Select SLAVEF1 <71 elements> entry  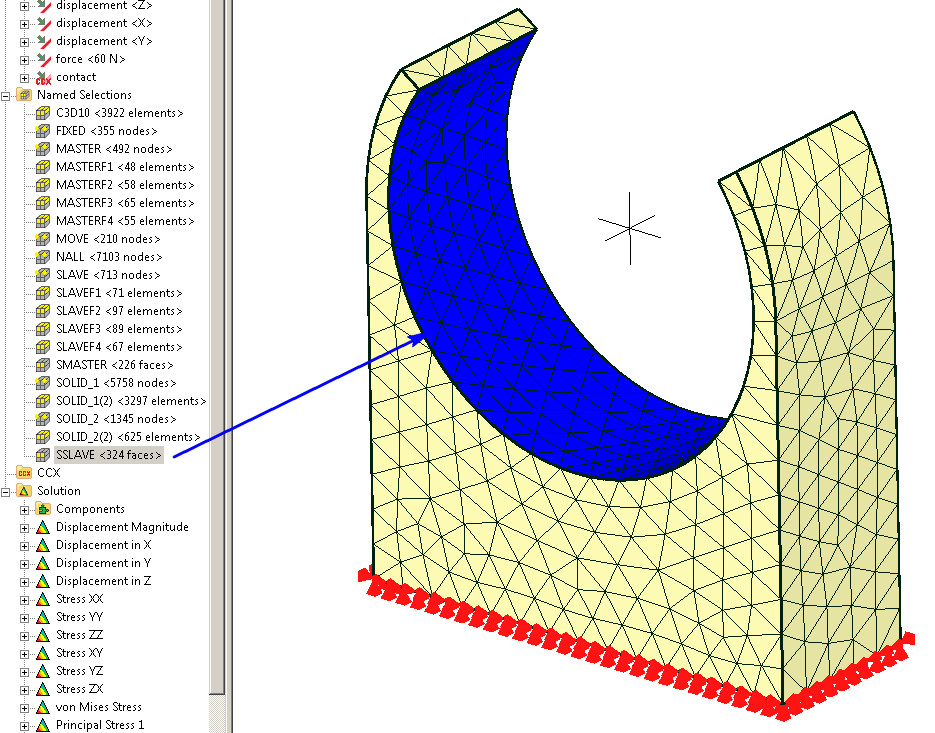119,293
